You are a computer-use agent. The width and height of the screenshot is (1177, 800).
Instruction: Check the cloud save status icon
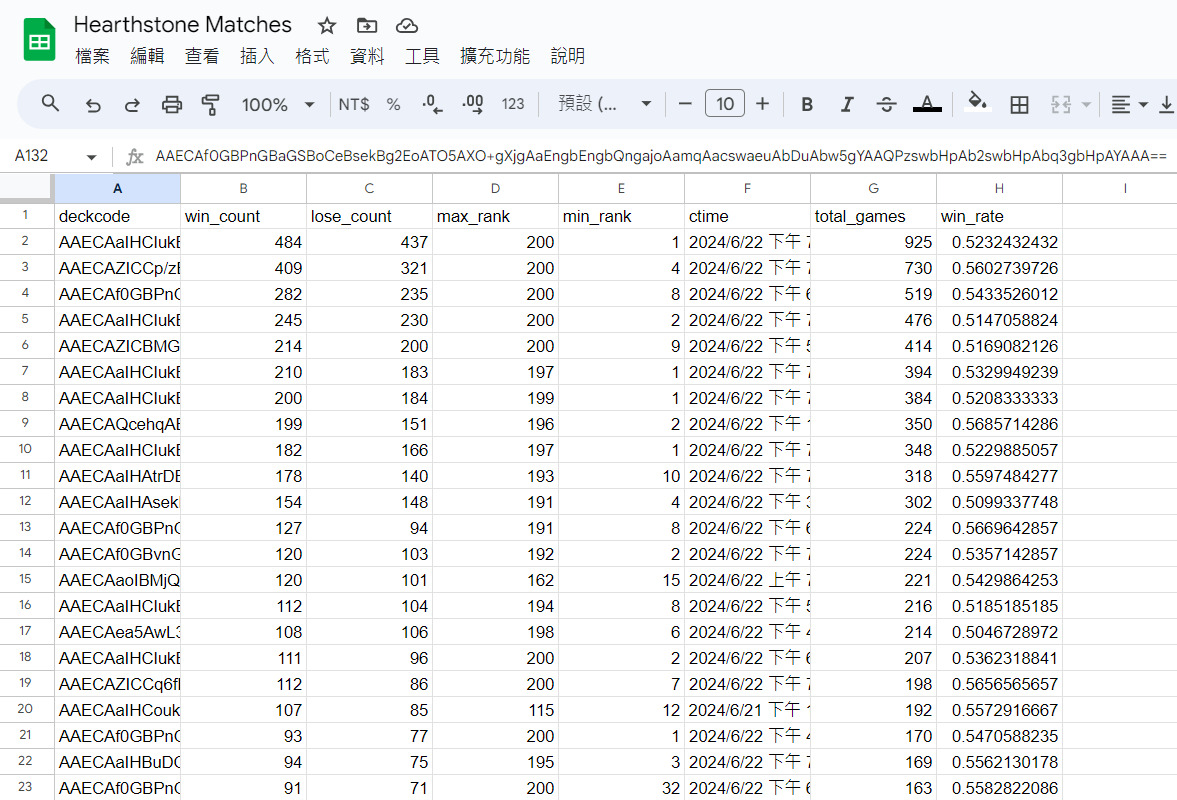coord(407,26)
